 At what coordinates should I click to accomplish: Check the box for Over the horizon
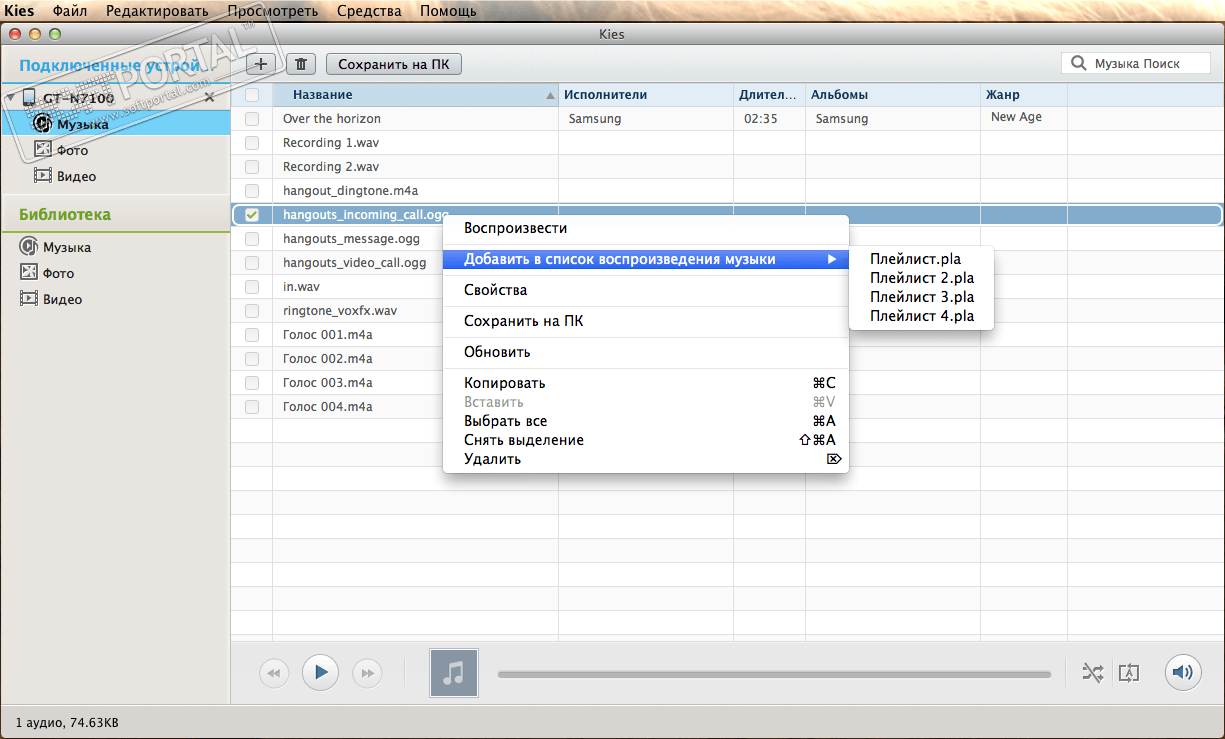click(252, 119)
